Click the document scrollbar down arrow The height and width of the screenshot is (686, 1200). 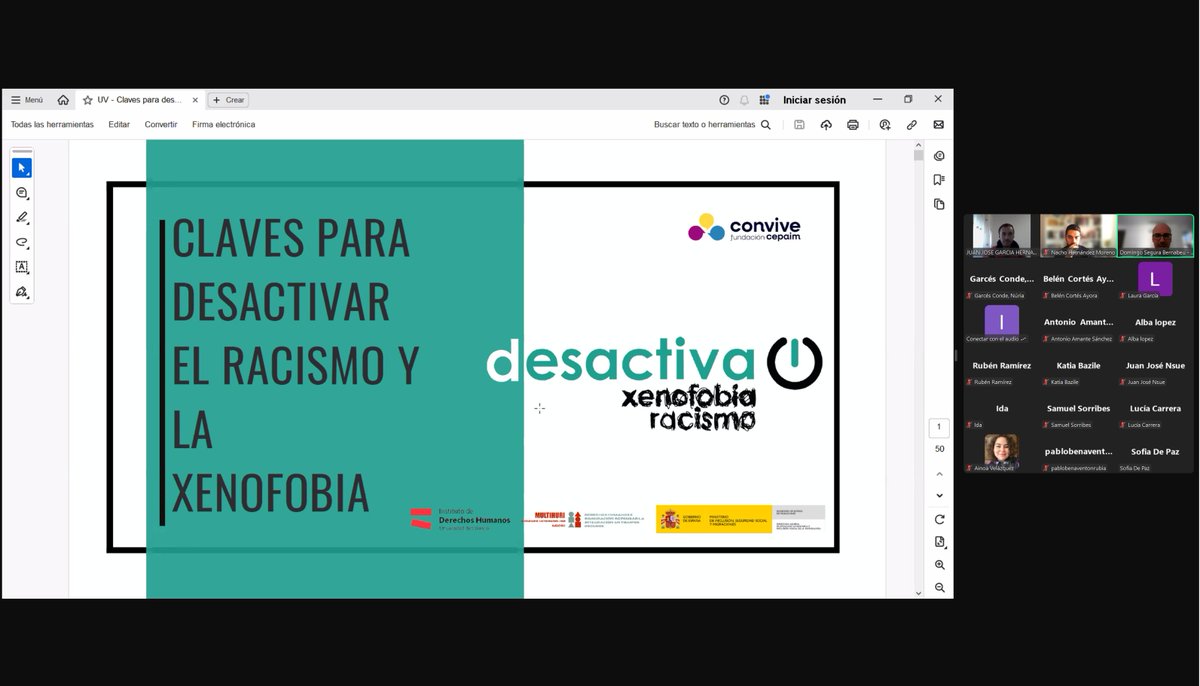pyautogui.click(x=919, y=593)
